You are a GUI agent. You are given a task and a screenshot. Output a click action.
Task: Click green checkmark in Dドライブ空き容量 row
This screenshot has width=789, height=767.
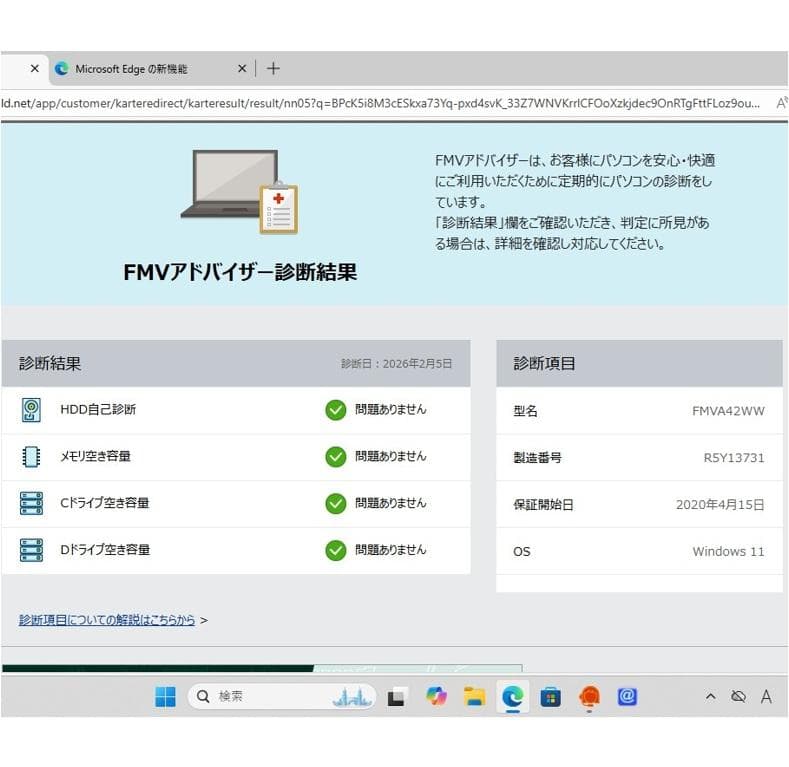(336, 551)
